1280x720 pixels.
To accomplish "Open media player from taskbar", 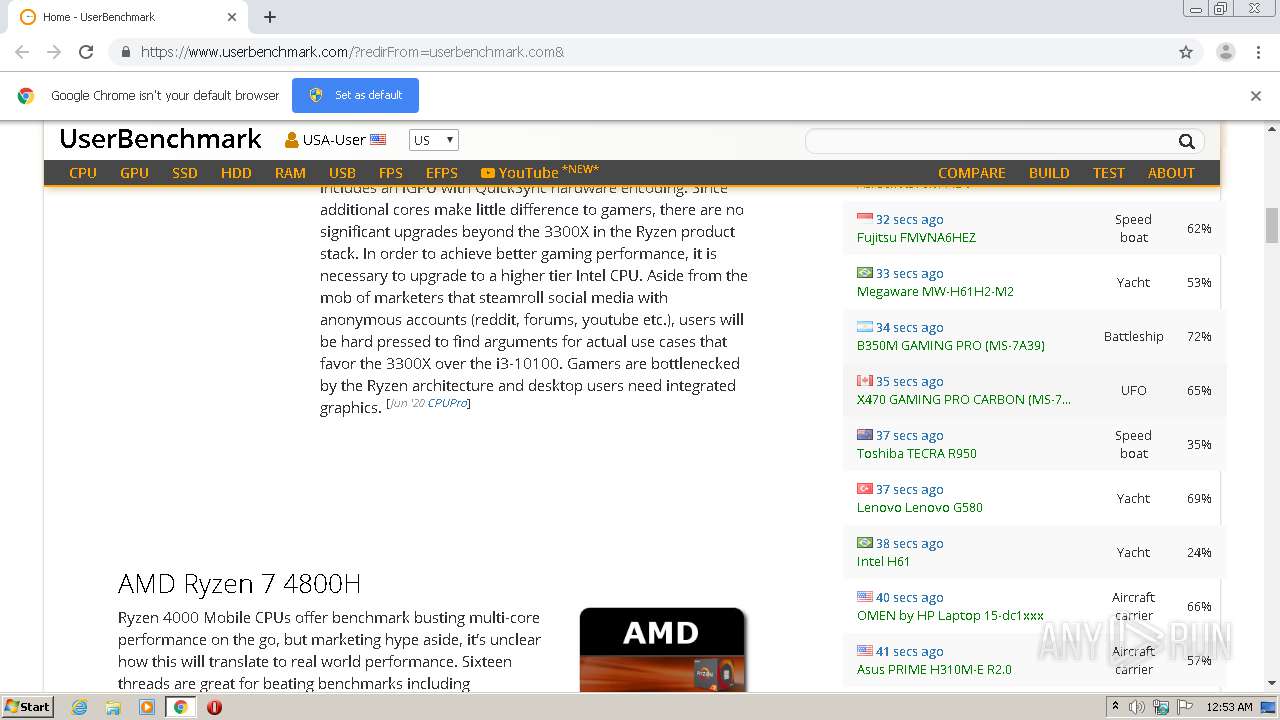I will (147, 707).
